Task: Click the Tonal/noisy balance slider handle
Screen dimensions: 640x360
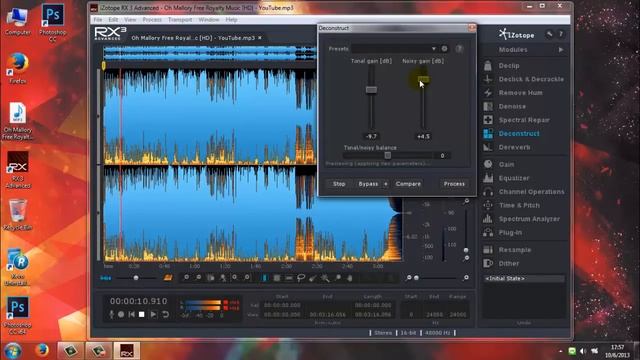Action: click(x=388, y=155)
